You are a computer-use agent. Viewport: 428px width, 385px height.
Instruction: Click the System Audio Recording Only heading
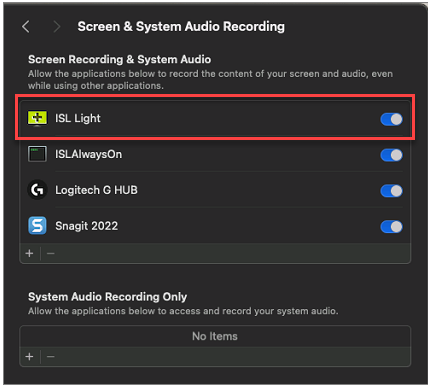tap(107, 297)
